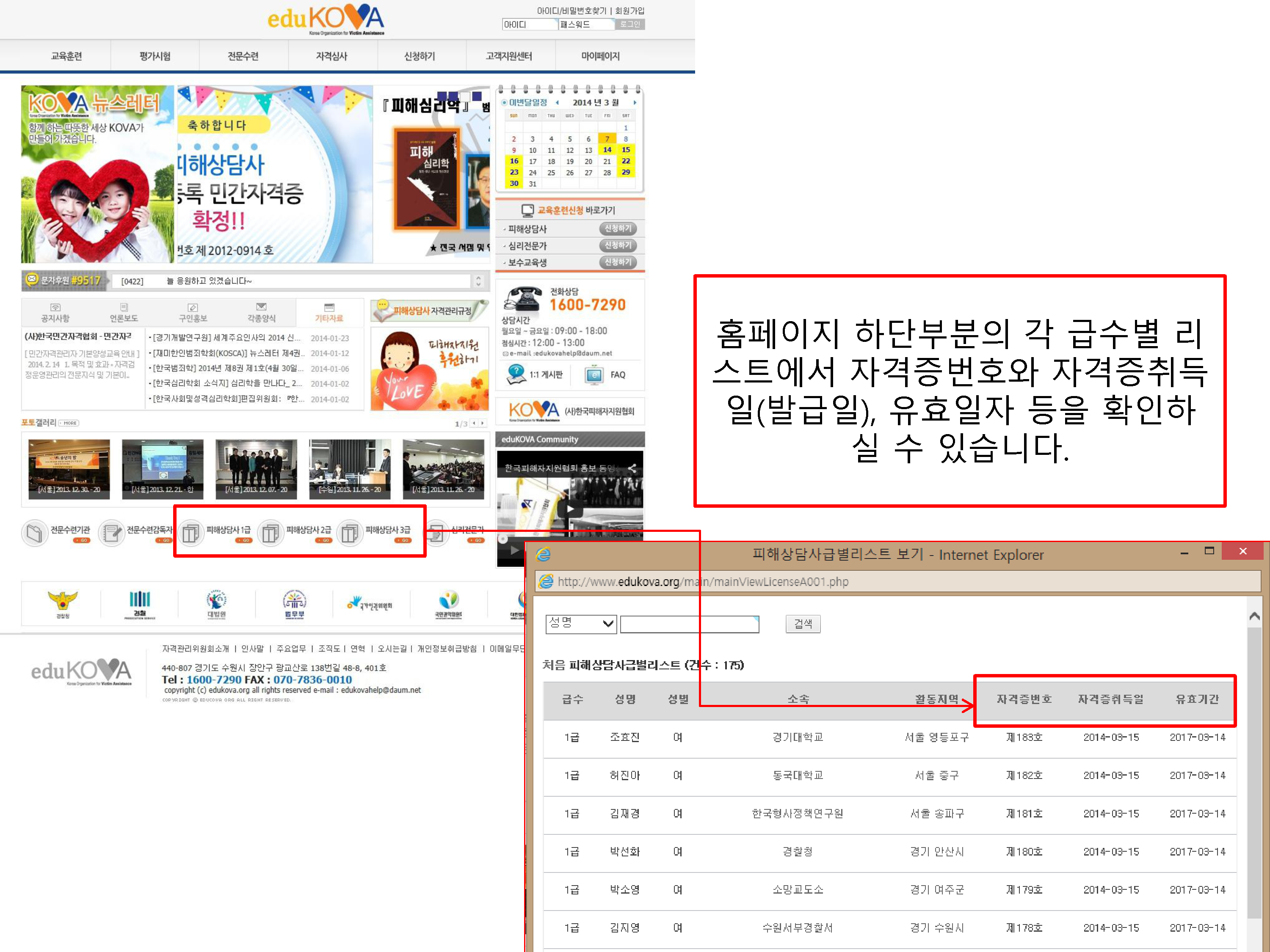1270x952 pixels.
Task: Go to next month in calendar
Action: tap(635, 103)
